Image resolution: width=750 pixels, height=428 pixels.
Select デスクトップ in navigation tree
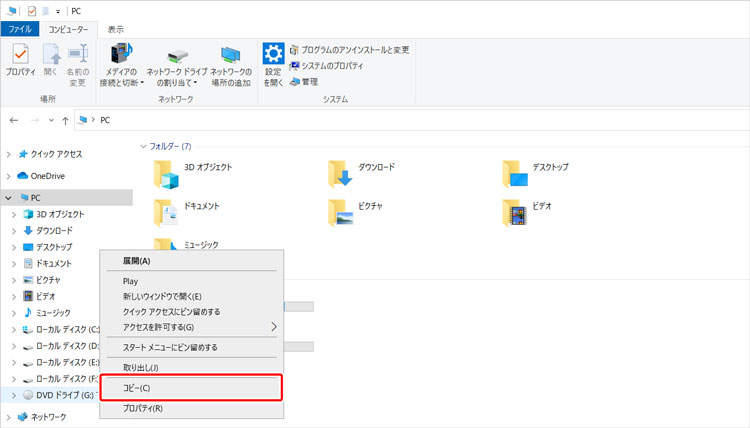click(x=48, y=247)
